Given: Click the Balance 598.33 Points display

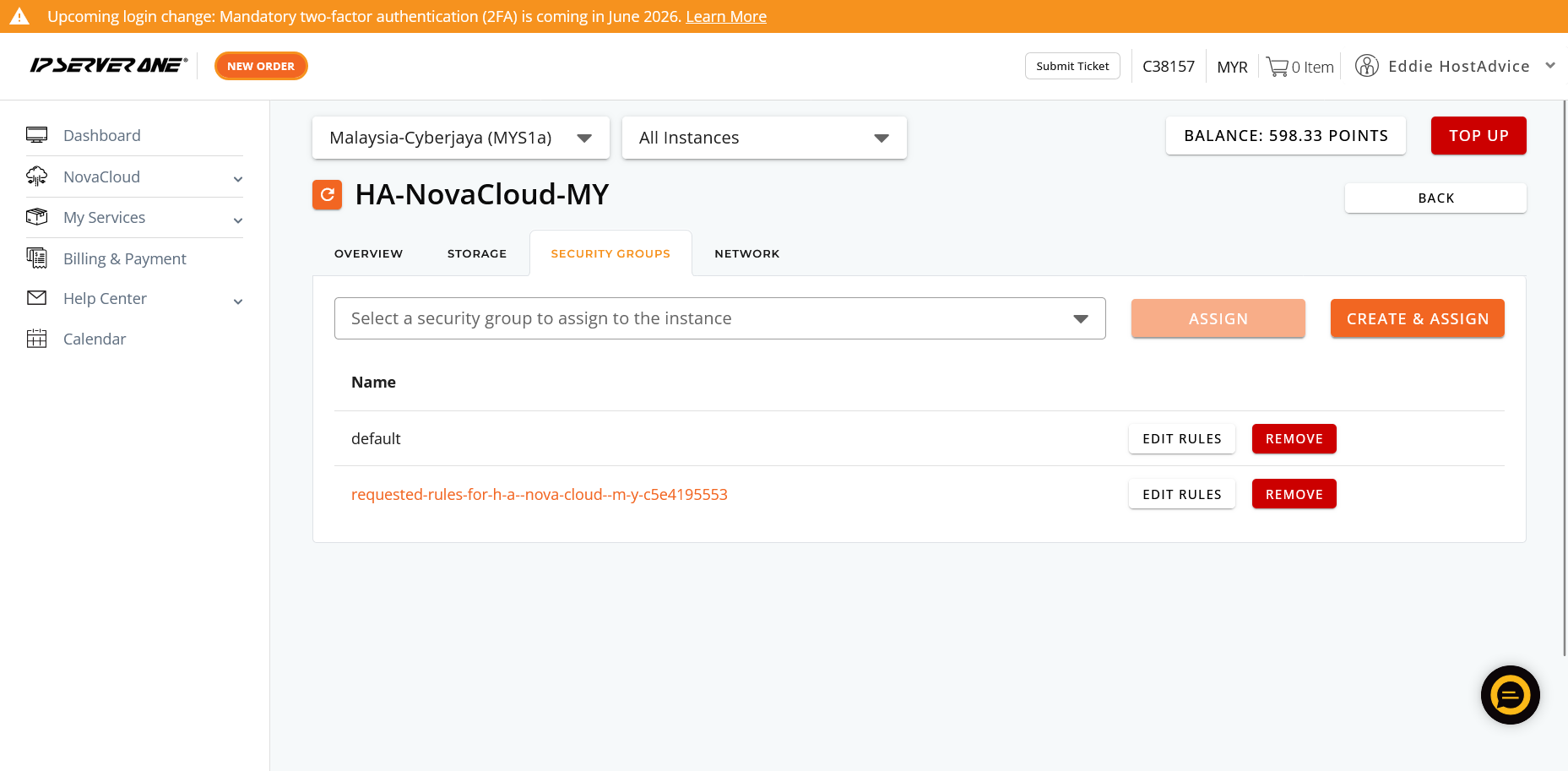Looking at the screenshot, I should [x=1286, y=135].
